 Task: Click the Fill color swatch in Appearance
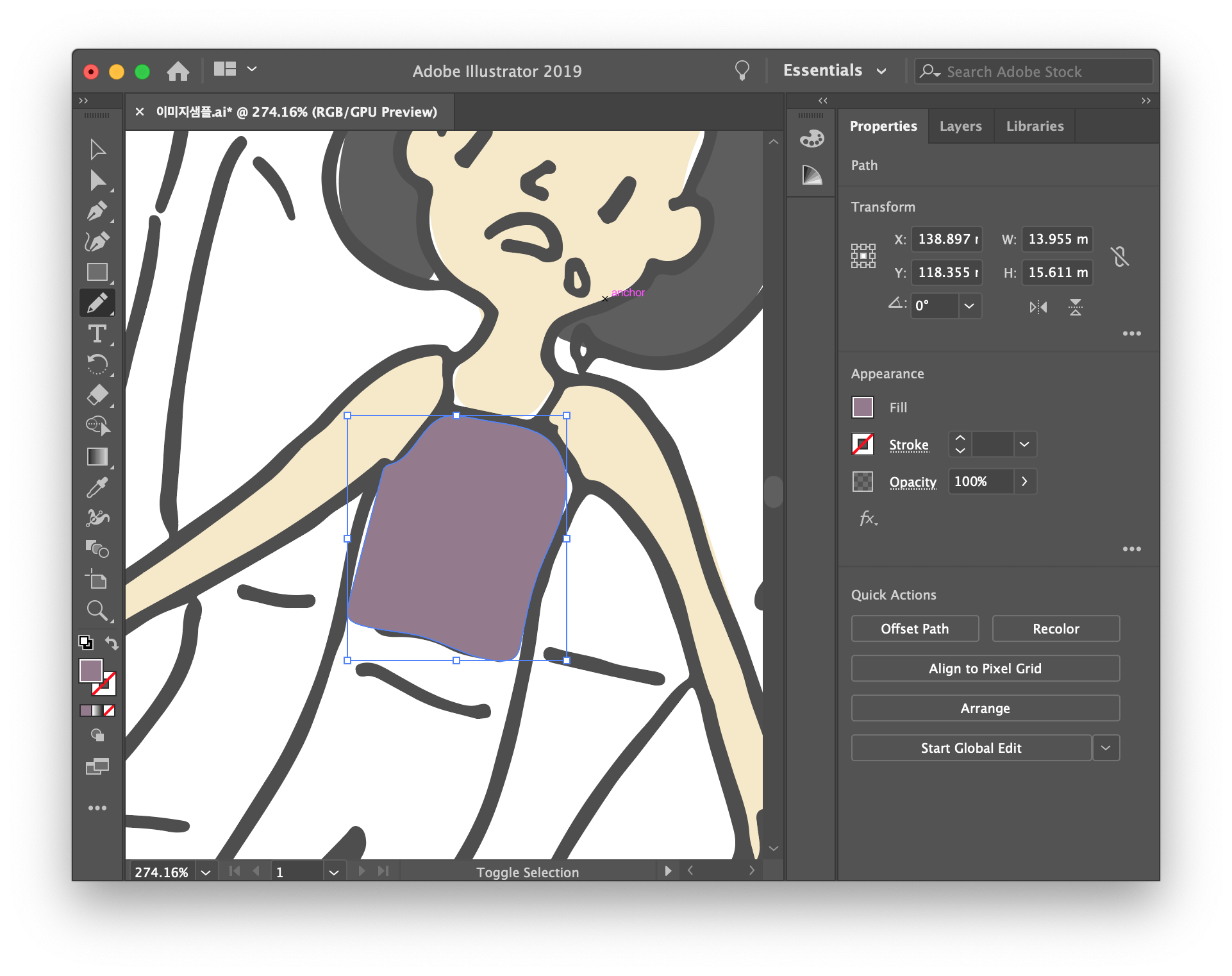(x=863, y=407)
